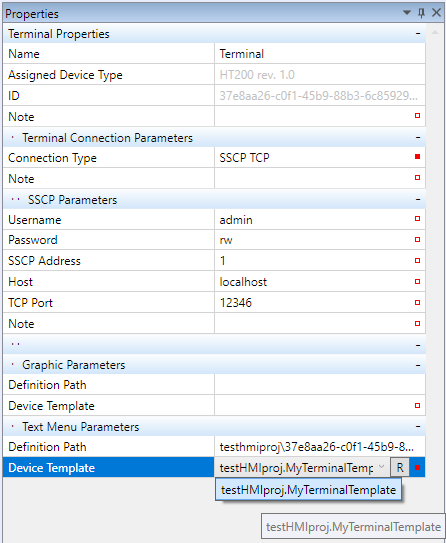Open the Device Template combo box arrow
Screen dimensions: 446x543
(381, 467)
